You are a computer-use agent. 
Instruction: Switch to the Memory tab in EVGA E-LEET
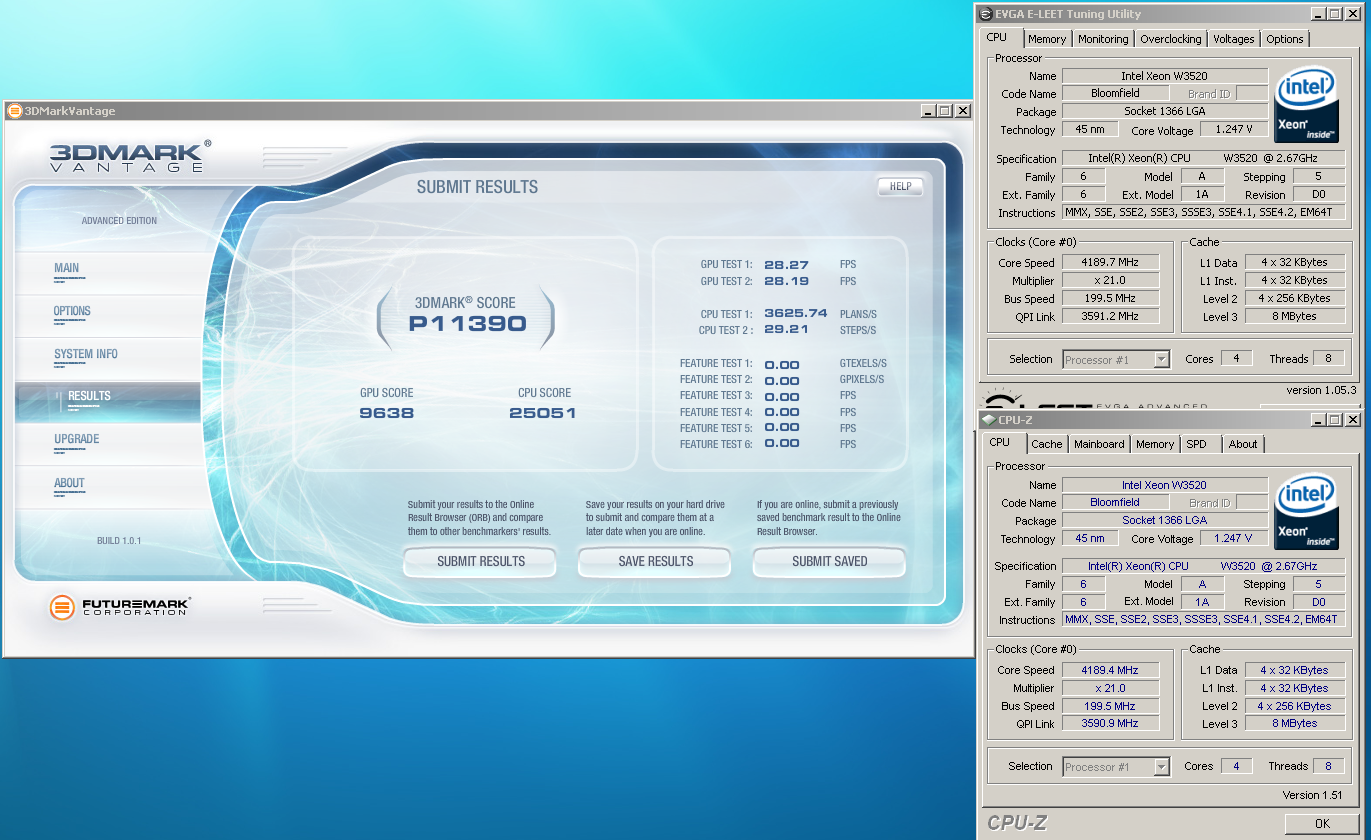1047,39
